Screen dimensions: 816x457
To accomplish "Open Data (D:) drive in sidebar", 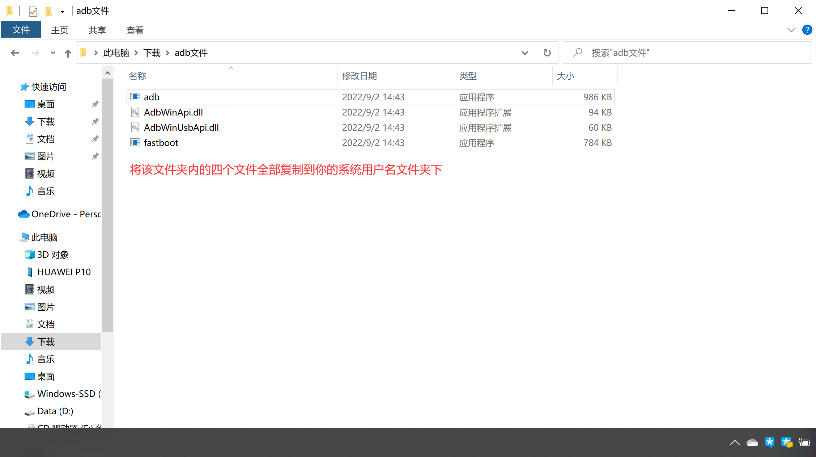I will (x=55, y=411).
